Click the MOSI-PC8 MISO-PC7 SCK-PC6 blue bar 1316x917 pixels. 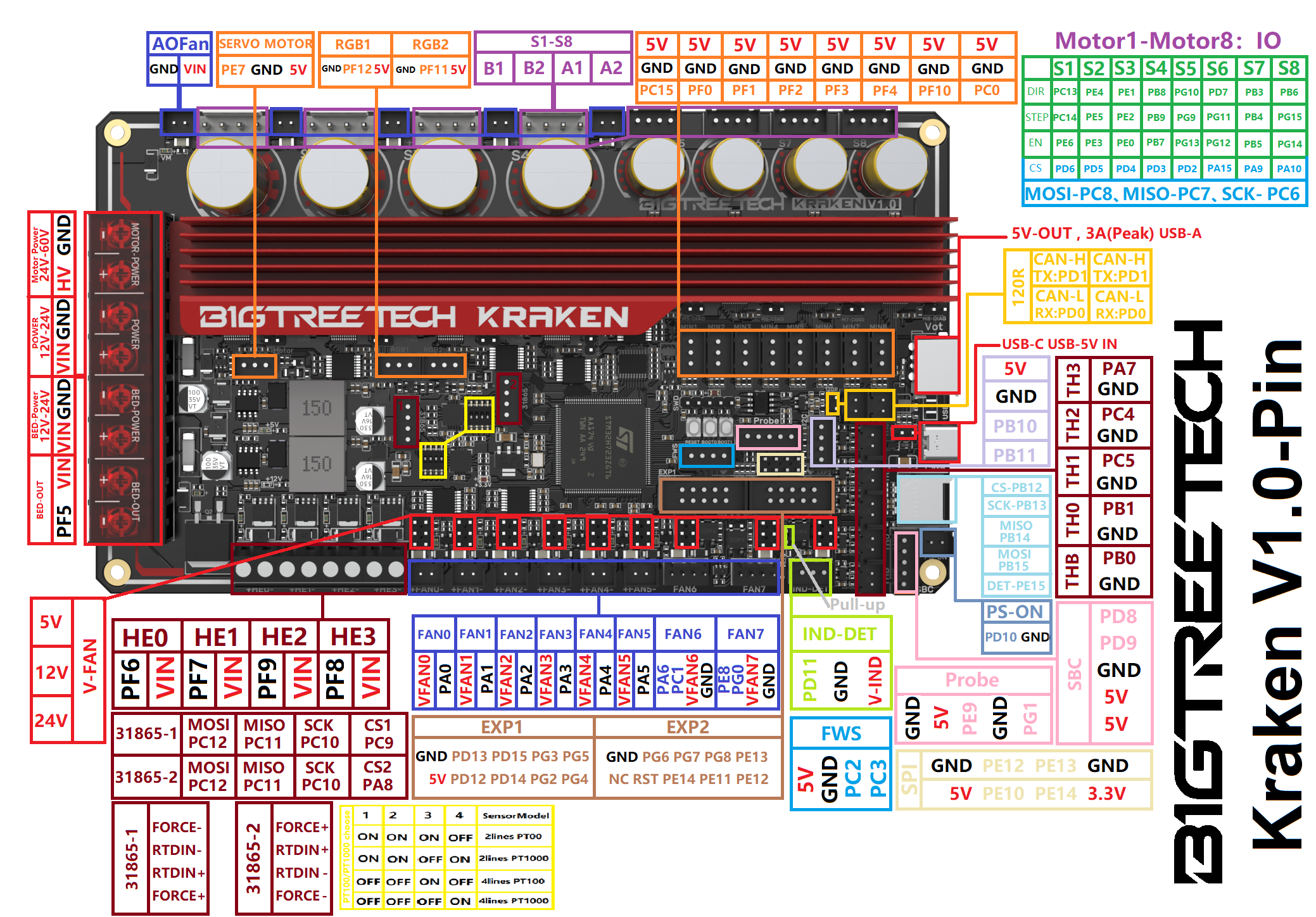coord(1164,194)
